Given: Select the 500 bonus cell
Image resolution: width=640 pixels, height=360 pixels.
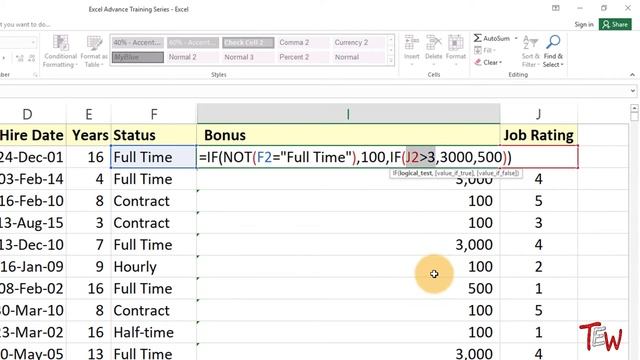Looking at the screenshot, I should tap(348, 289).
